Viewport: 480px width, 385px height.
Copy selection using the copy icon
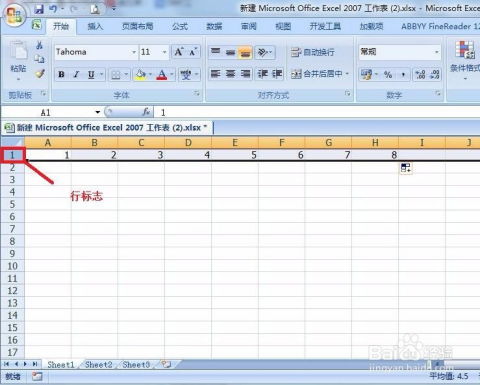pyautogui.click(x=39, y=59)
